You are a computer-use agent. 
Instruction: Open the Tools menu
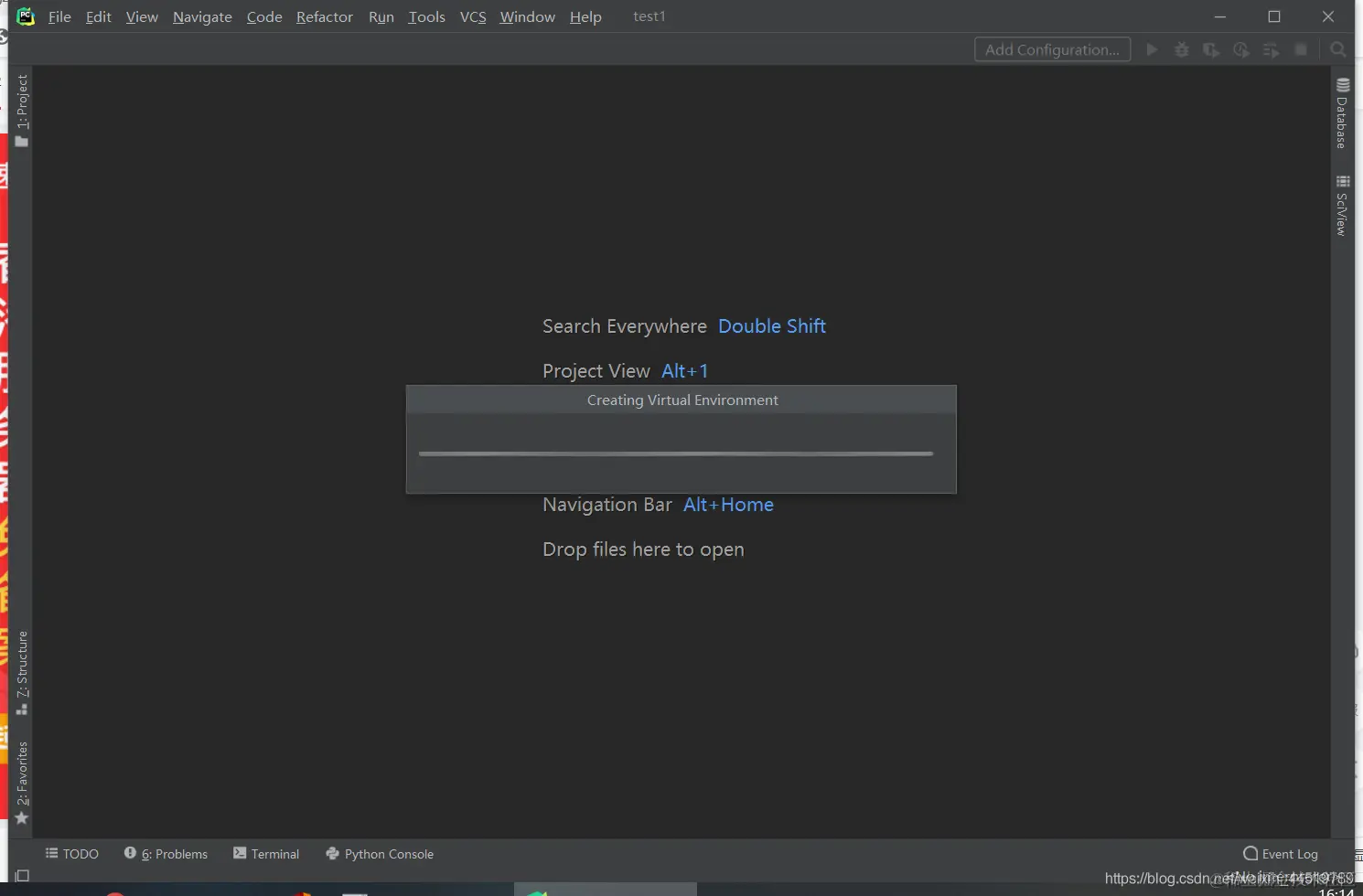coord(426,16)
